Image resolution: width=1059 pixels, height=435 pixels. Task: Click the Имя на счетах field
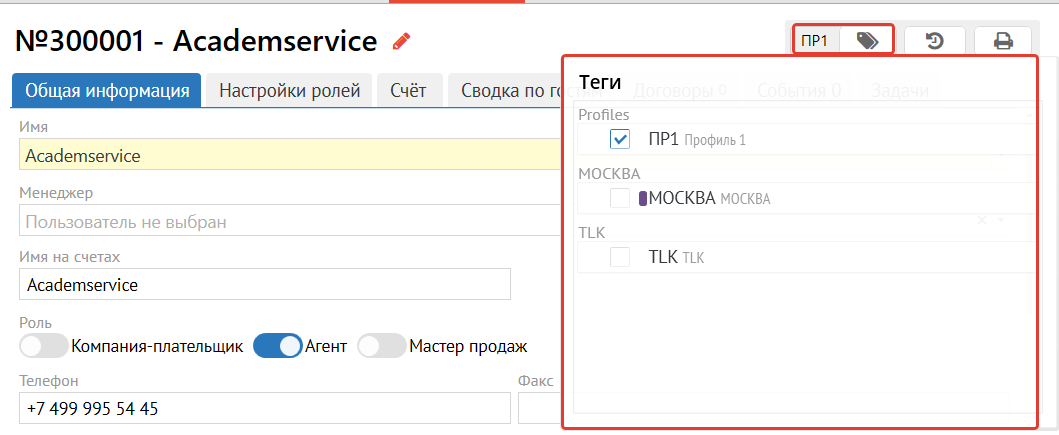[x=264, y=284]
